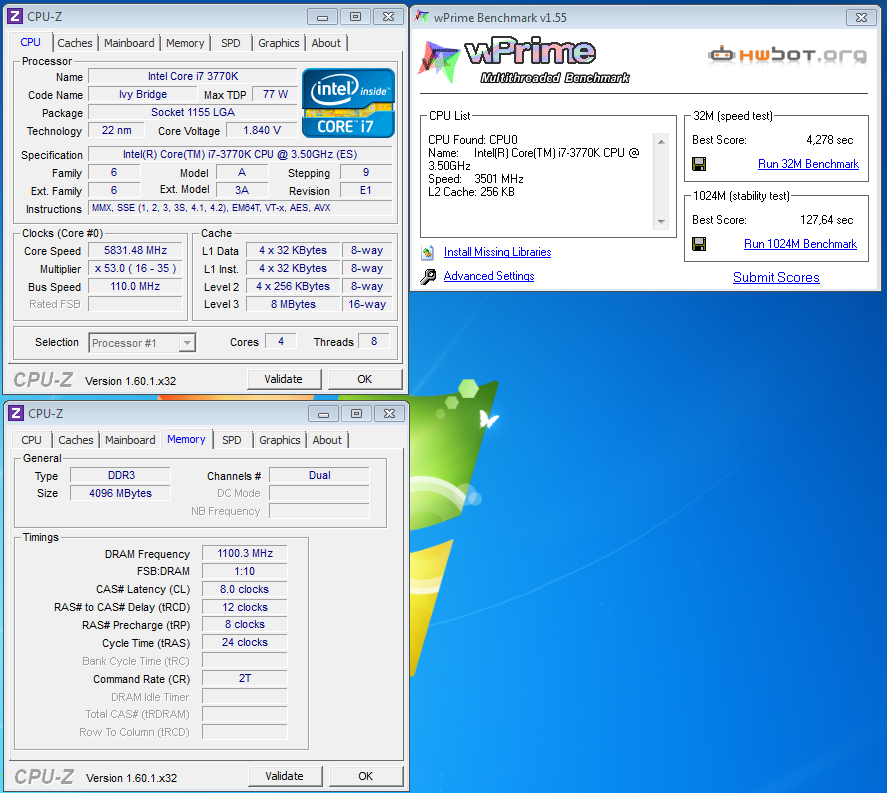Open Memory tab in top CPU-Z window

(185, 43)
